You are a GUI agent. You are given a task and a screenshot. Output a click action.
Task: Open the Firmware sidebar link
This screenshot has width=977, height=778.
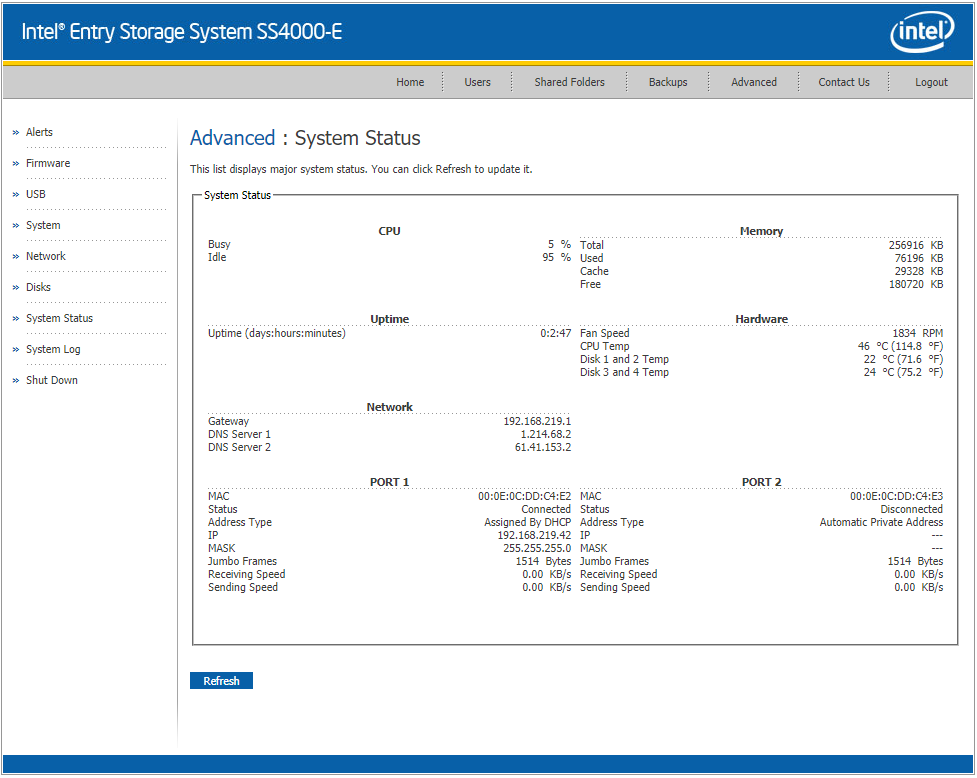click(x=48, y=163)
